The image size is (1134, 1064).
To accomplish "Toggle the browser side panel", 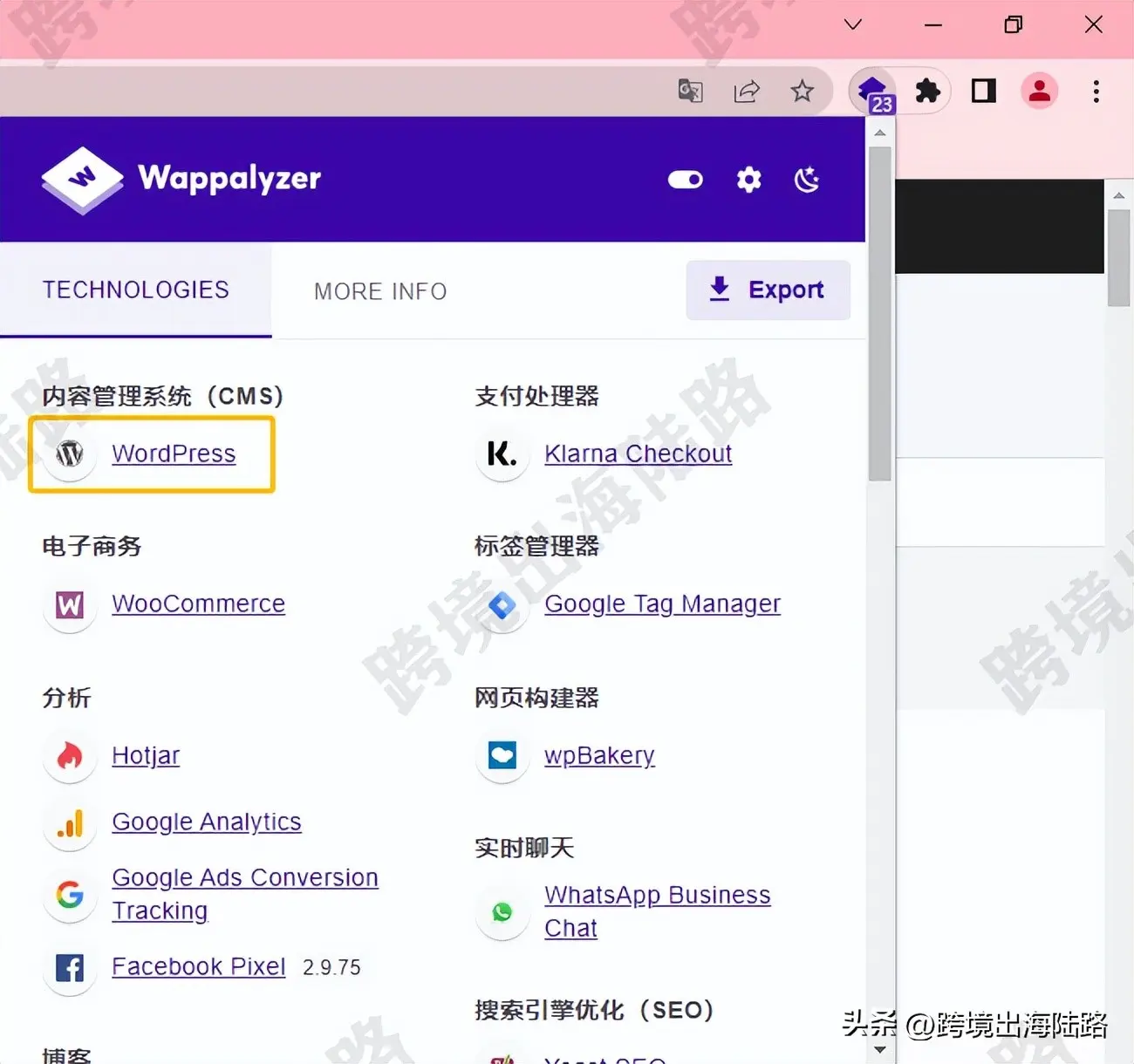I will tap(983, 91).
